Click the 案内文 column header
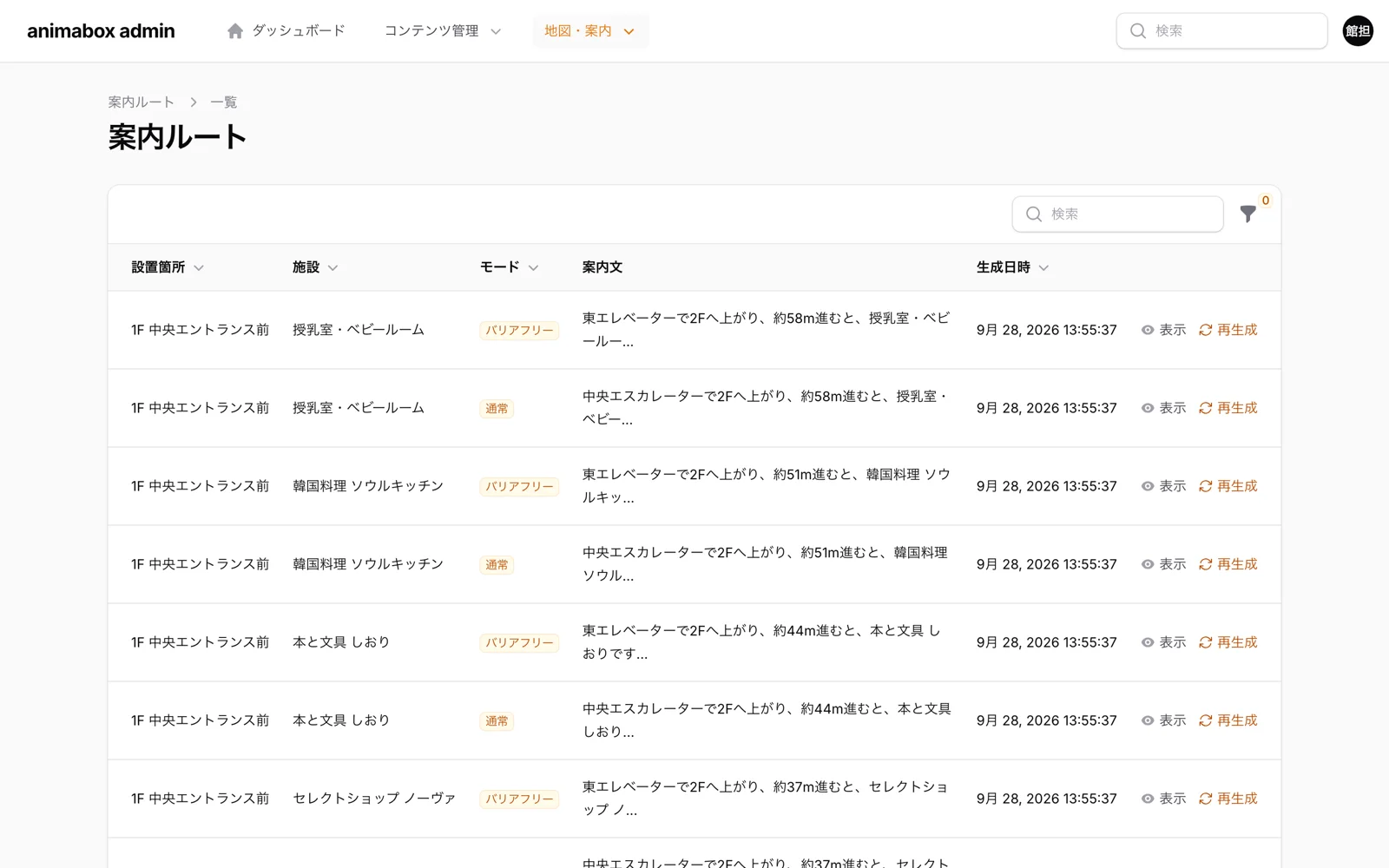Image resolution: width=1389 pixels, height=868 pixels. coord(602,267)
